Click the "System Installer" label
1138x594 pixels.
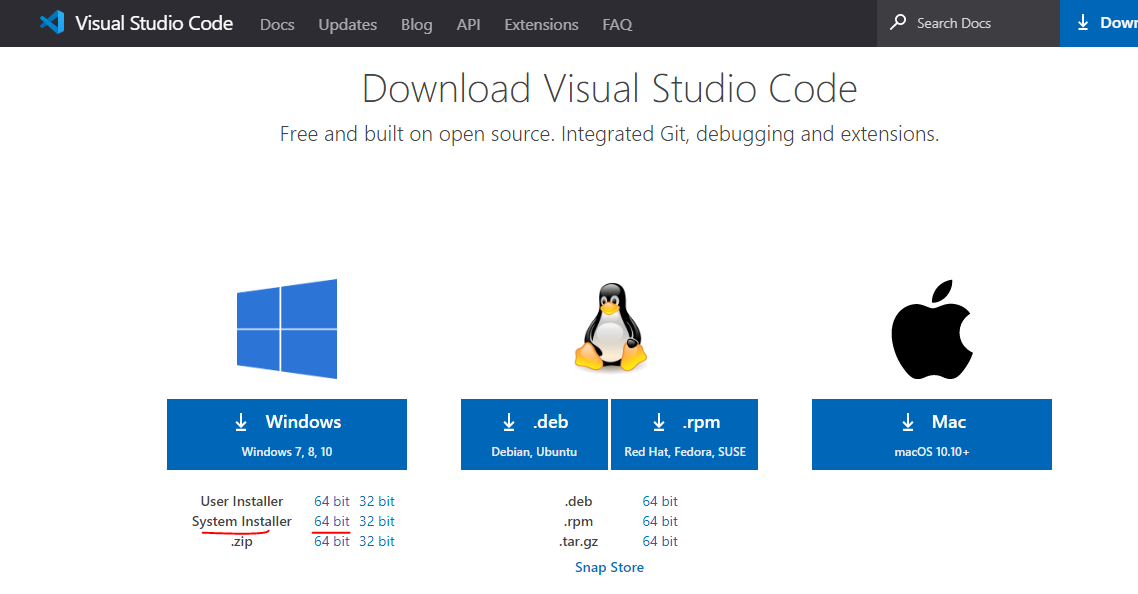pyautogui.click(x=242, y=521)
